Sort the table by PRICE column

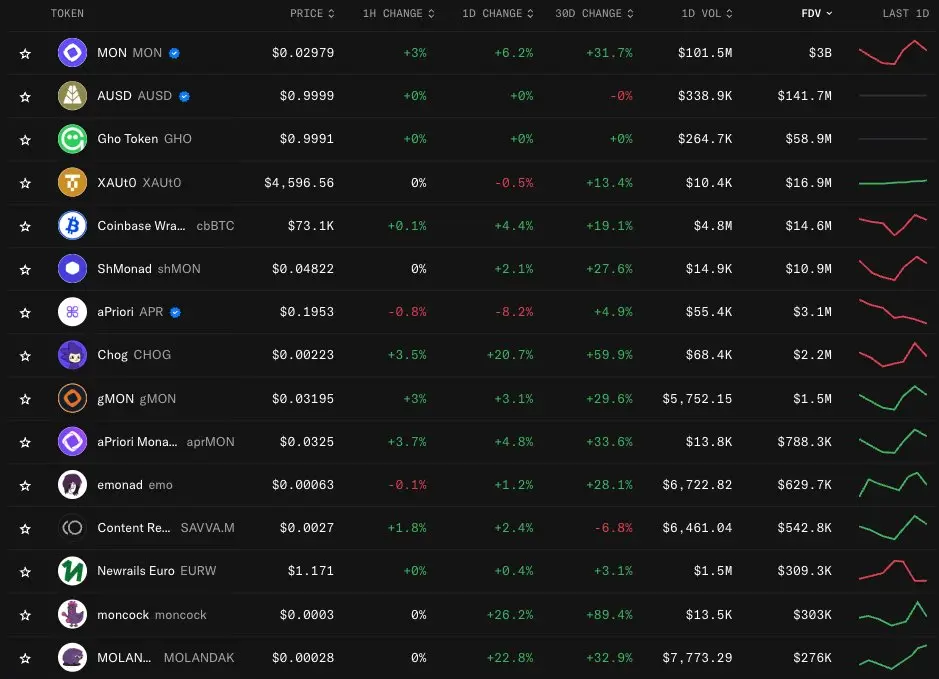pos(312,13)
